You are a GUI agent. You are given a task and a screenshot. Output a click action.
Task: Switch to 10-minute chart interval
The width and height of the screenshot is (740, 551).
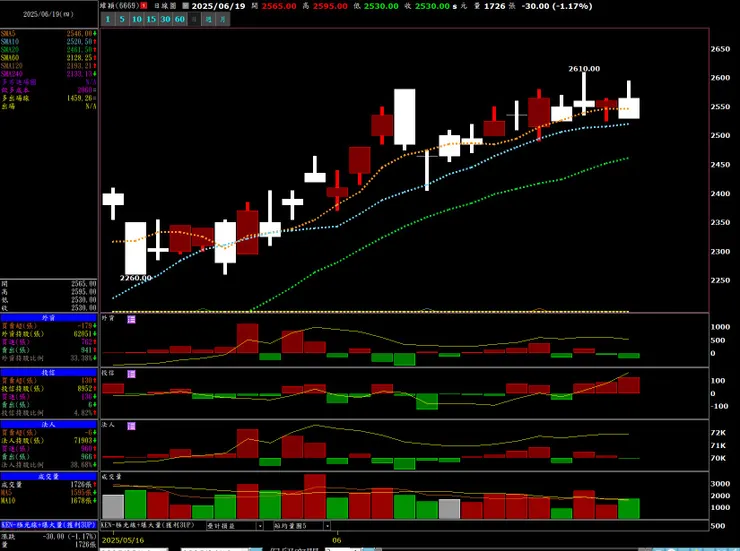pos(136,19)
